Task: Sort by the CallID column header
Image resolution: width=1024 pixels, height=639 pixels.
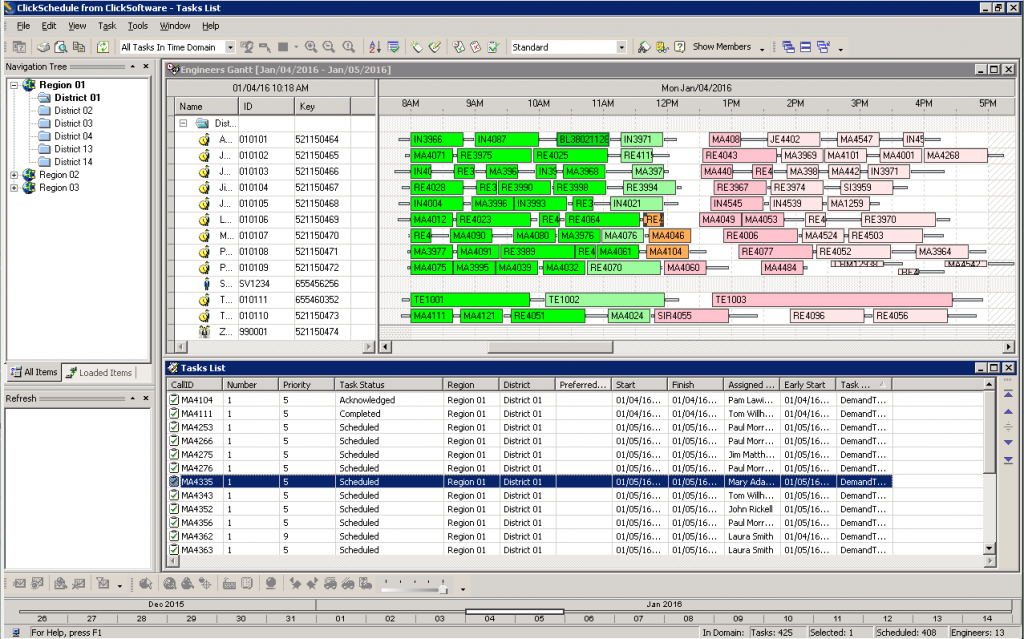Action: [195, 385]
